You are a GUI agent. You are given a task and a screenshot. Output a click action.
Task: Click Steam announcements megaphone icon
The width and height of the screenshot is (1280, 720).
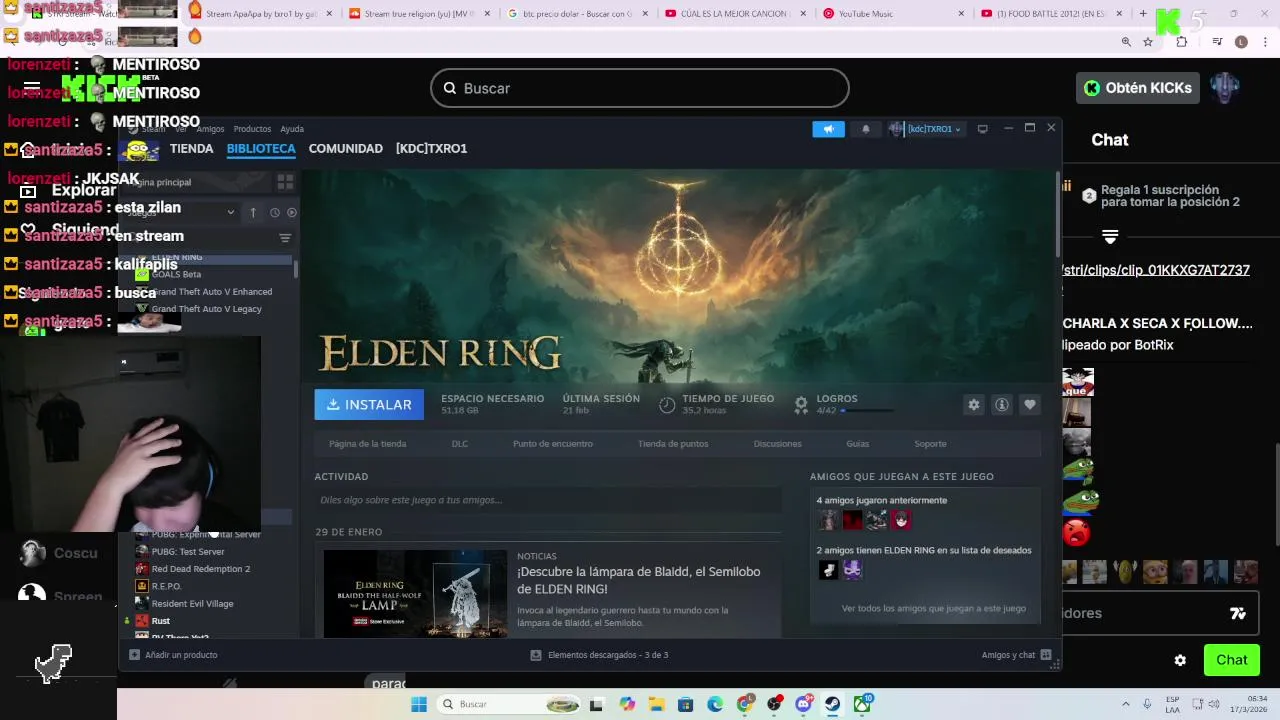pos(828,129)
